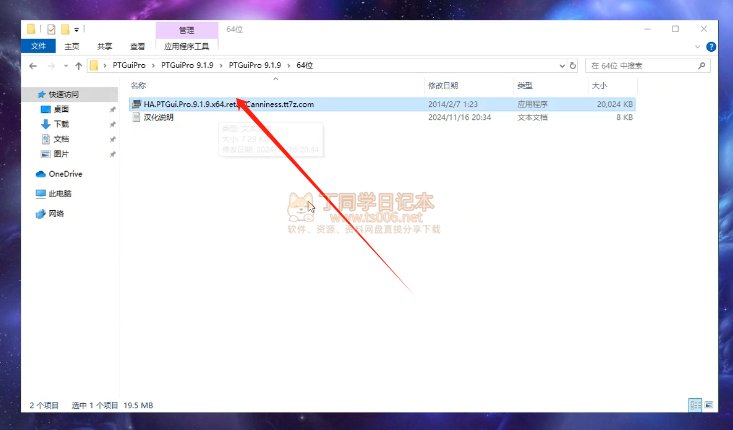Click the PTGui application file icon
The height and width of the screenshot is (430, 733).
[x=136, y=104]
